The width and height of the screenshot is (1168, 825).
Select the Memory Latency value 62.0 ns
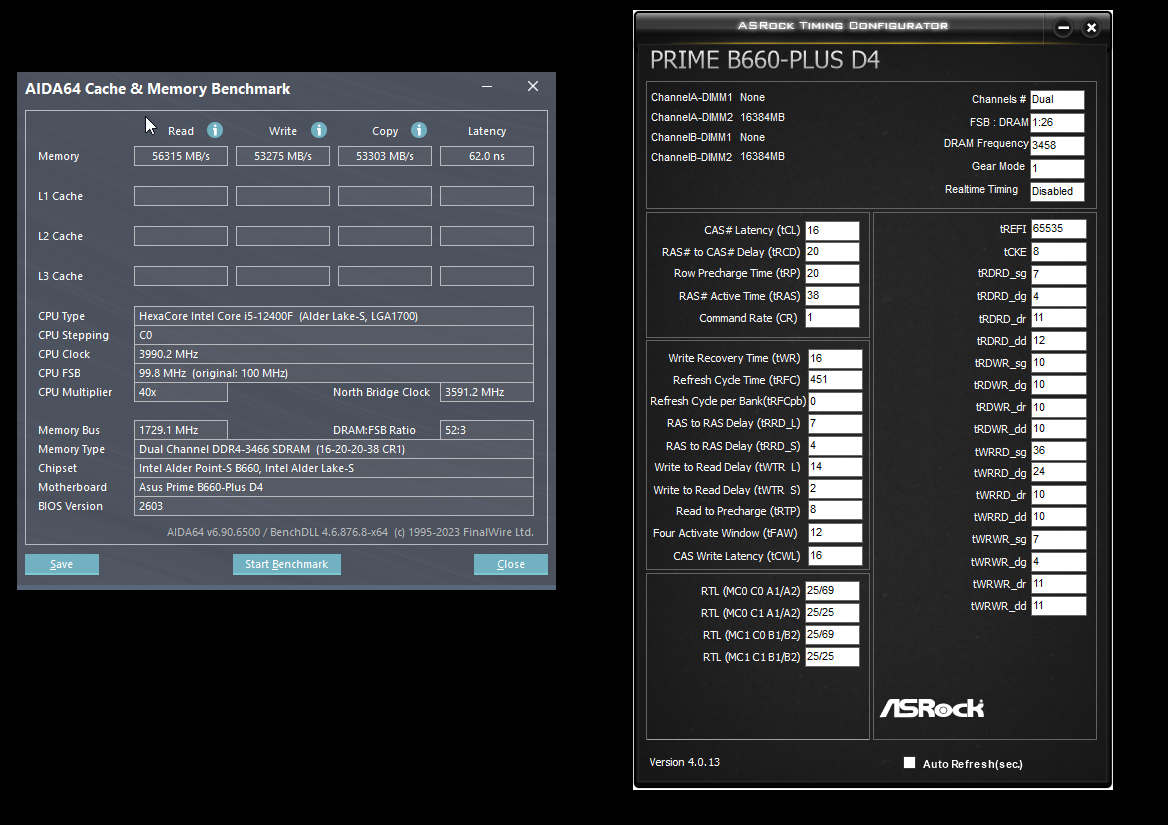pyautogui.click(x=487, y=156)
